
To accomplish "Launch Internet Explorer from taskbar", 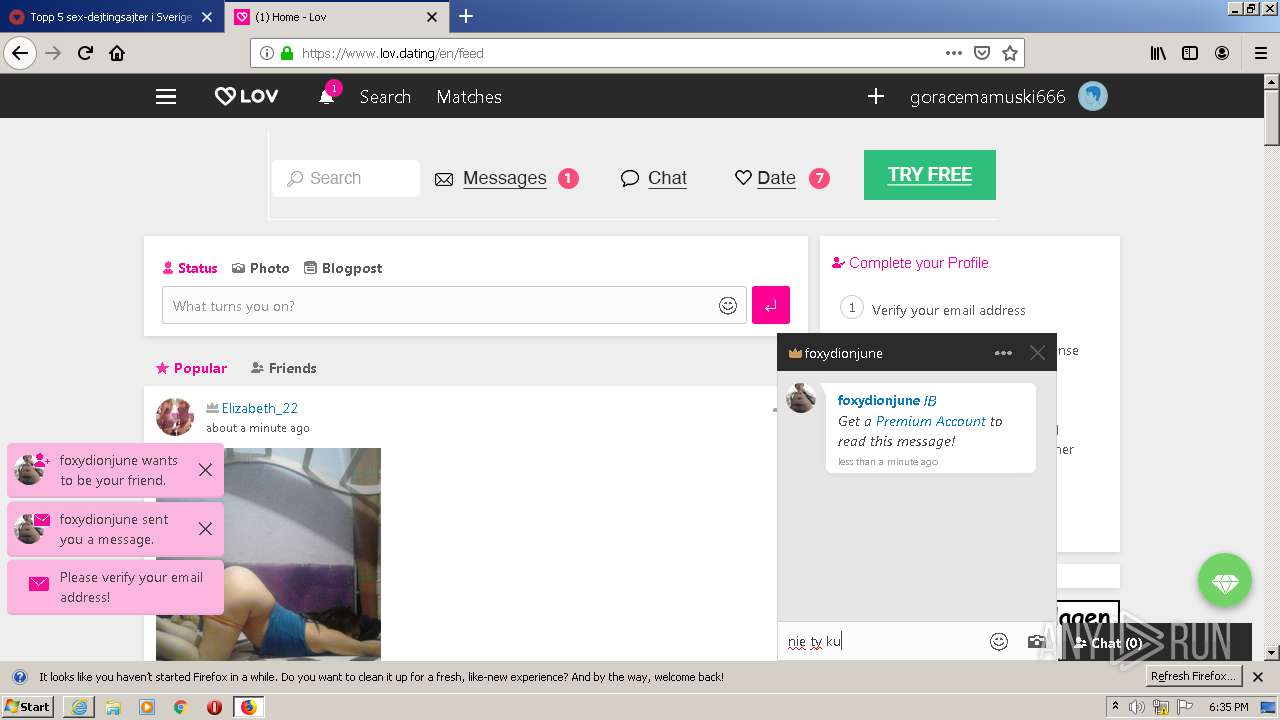I will click(x=79, y=706).
